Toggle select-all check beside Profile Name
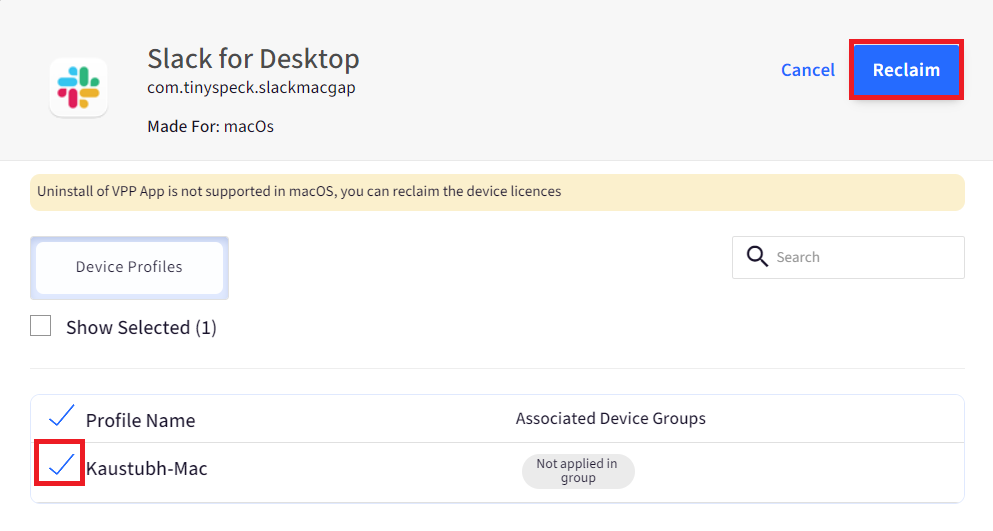993x531 pixels. [61, 416]
